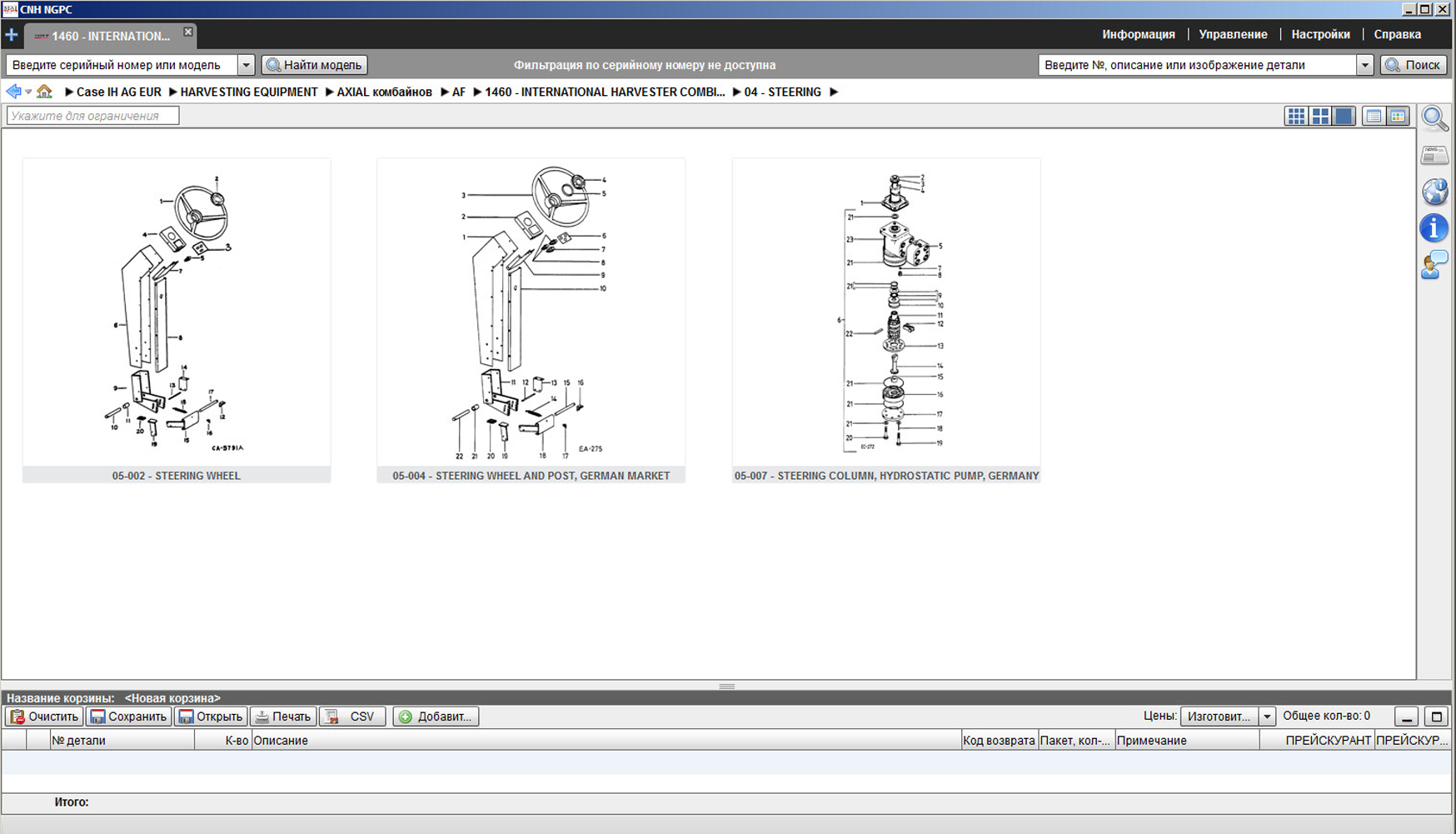Open 05-007 Steering Column Hydrostatic Pump thumbnail
1456x834 pixels.
pos(885,317)
